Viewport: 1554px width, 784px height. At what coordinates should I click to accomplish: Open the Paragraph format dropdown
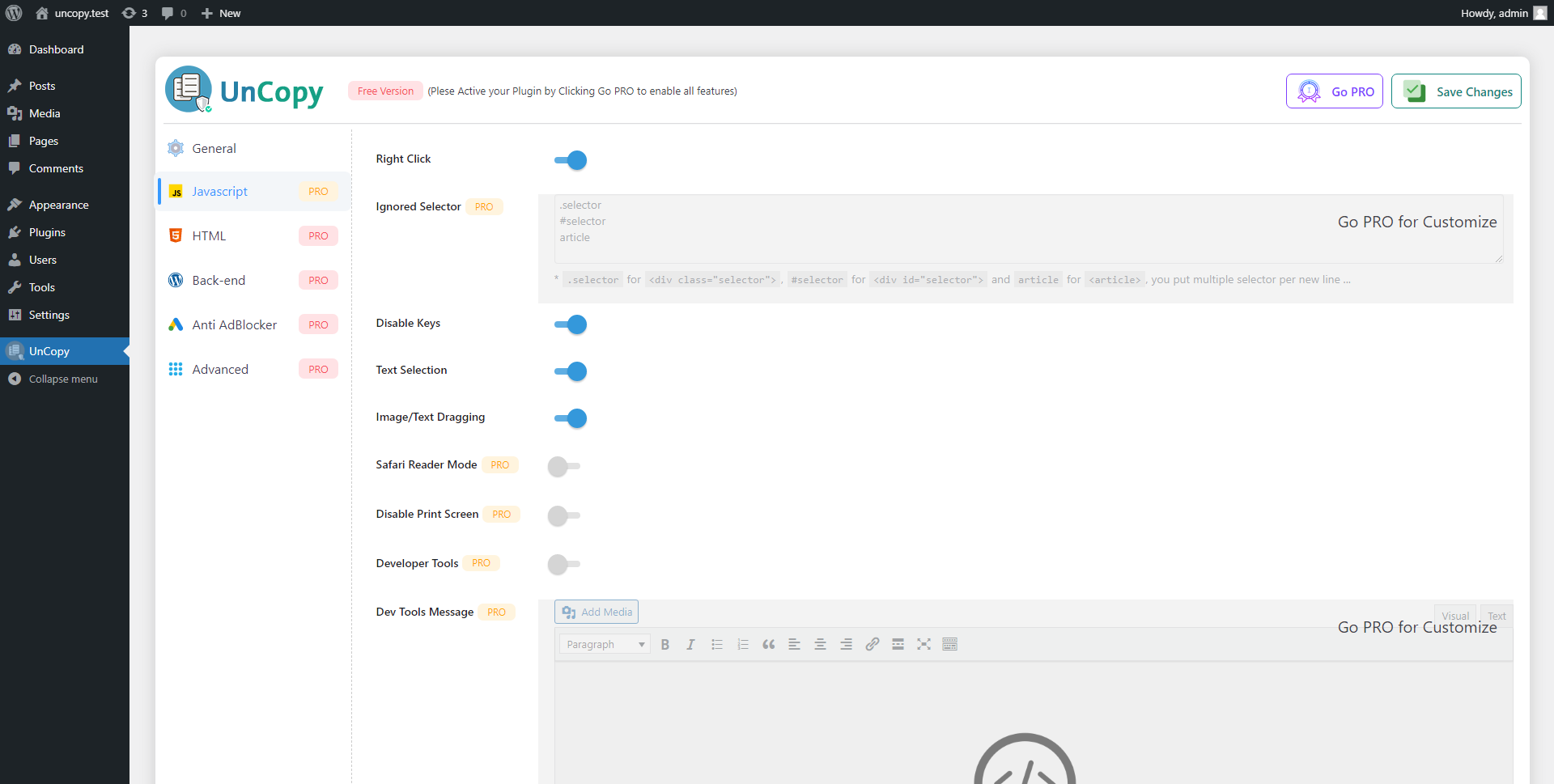pos(605,645)
